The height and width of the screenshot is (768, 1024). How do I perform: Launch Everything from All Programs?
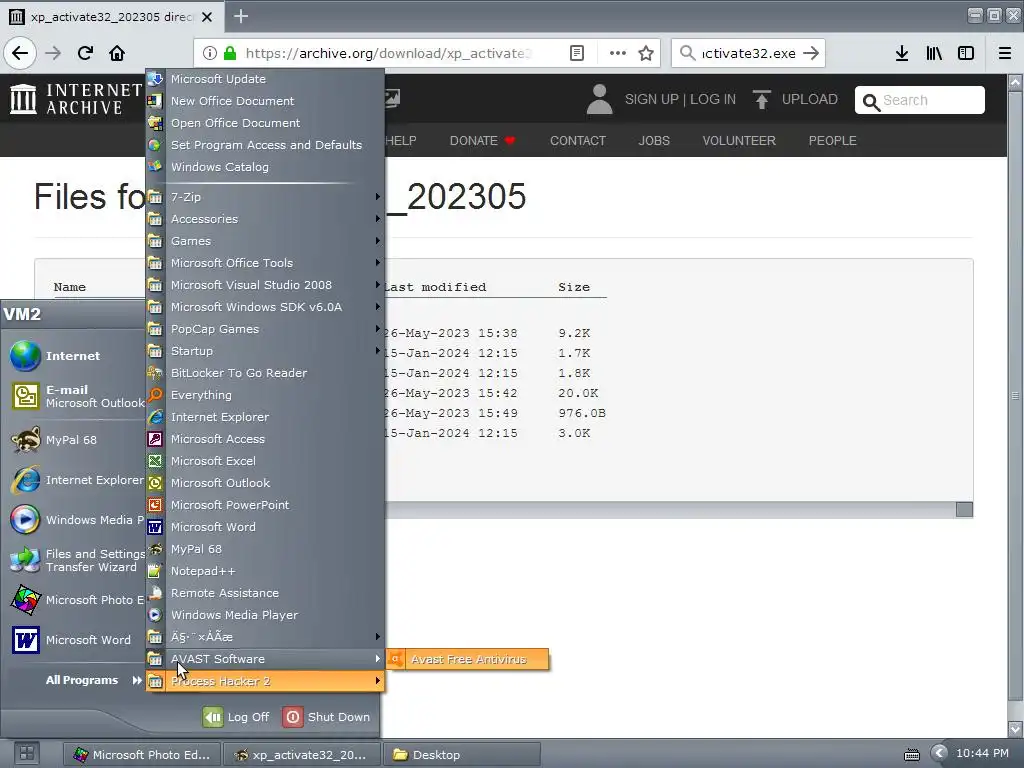click(x=264, y=394)
